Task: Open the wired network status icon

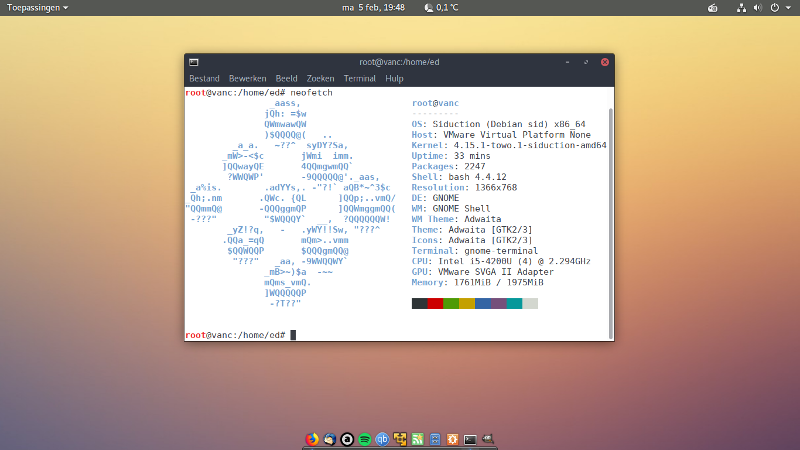Action: tap(741, 8)
